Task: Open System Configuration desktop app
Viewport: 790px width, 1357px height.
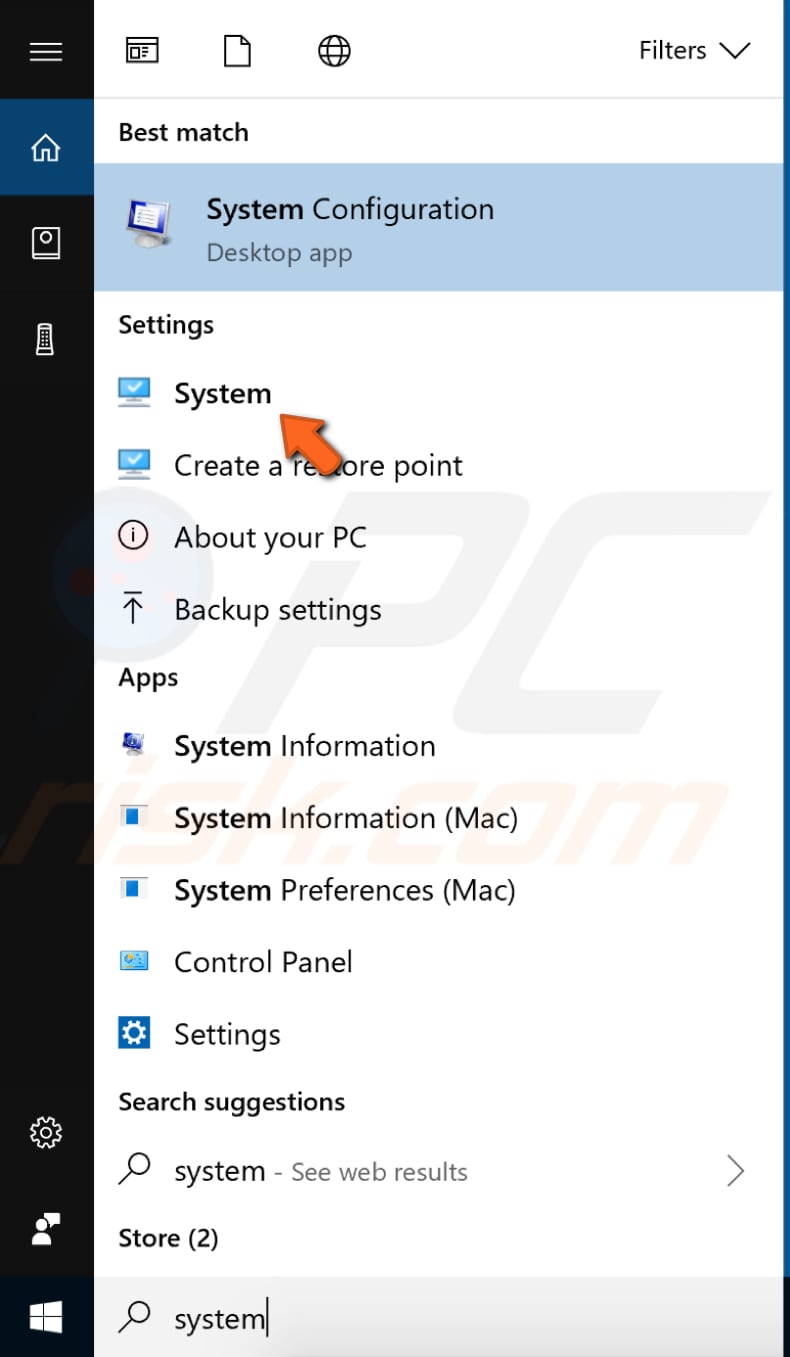Action: [x=350, y=228]
